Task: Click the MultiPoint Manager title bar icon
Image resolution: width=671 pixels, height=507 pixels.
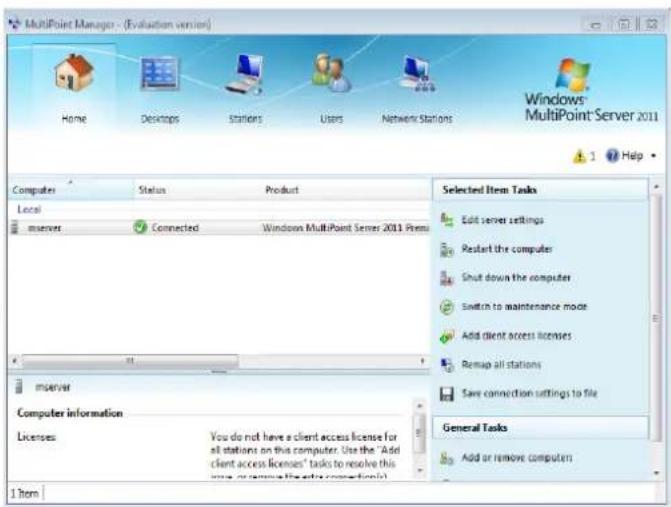Action: (x=15, y=24)
